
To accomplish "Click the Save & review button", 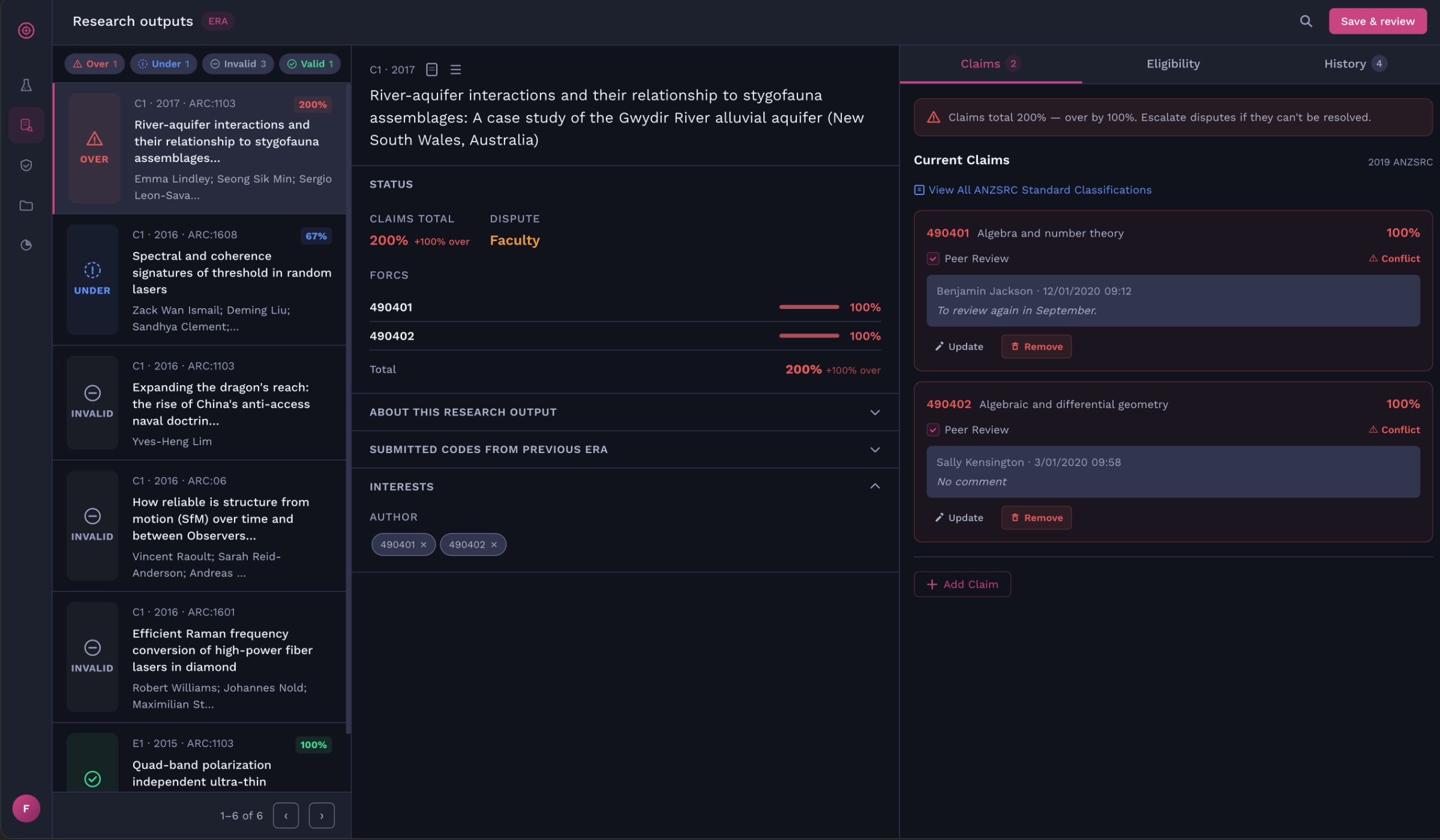I will coord(1377,22).
